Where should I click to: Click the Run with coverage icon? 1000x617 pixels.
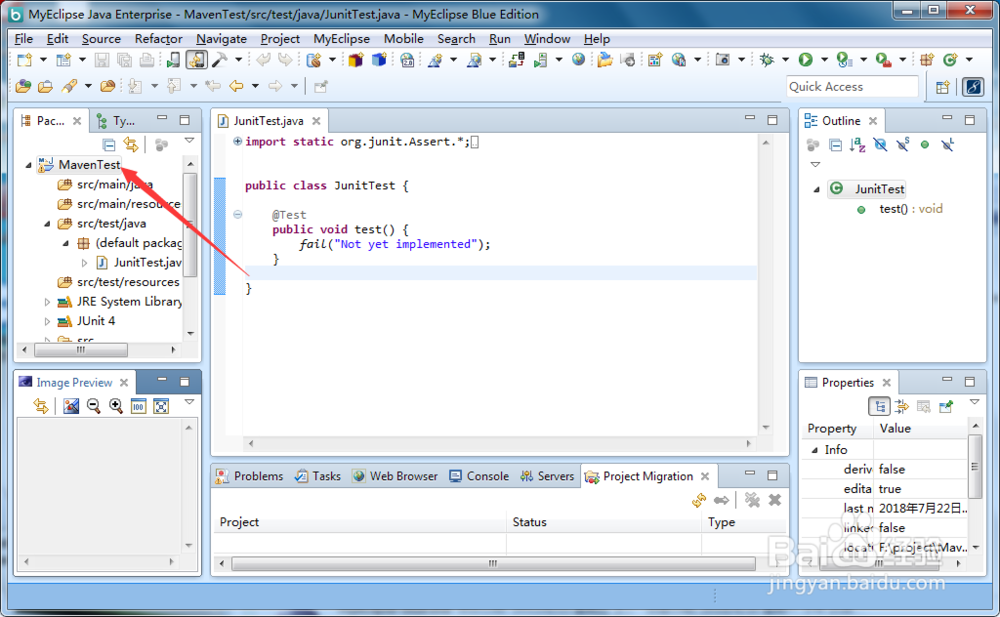(844, 60)
